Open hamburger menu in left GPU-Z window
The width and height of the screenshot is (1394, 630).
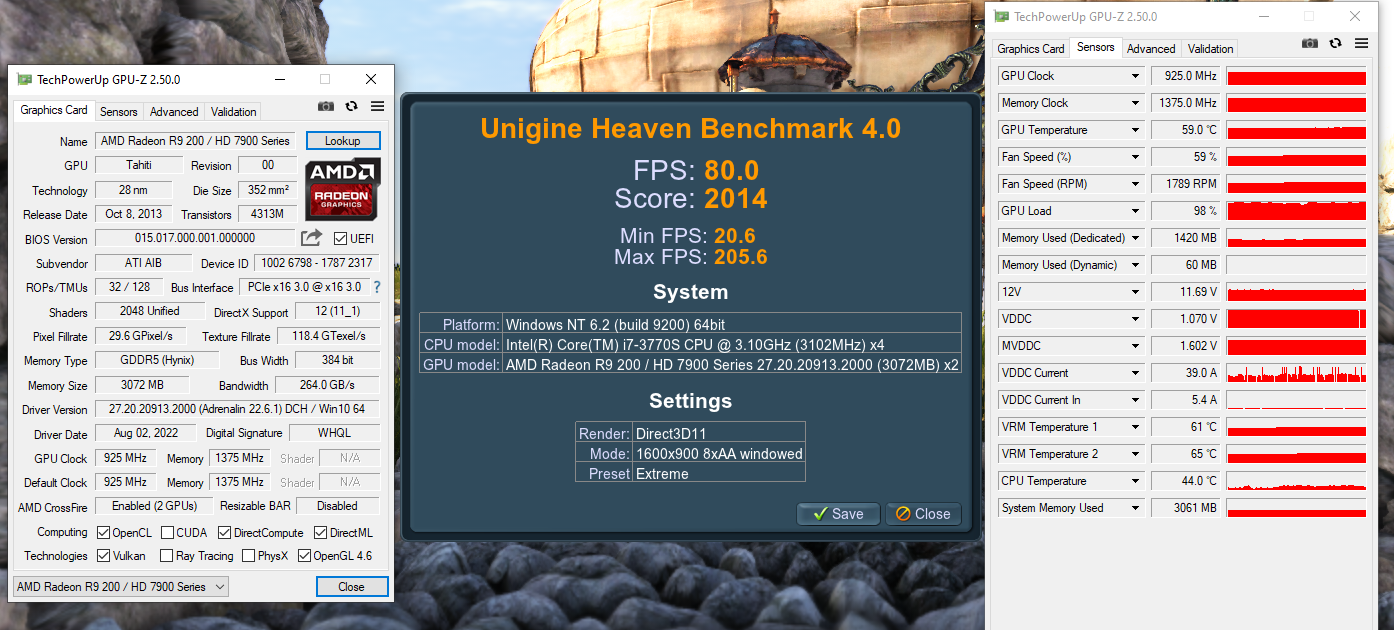click(377, 106)
